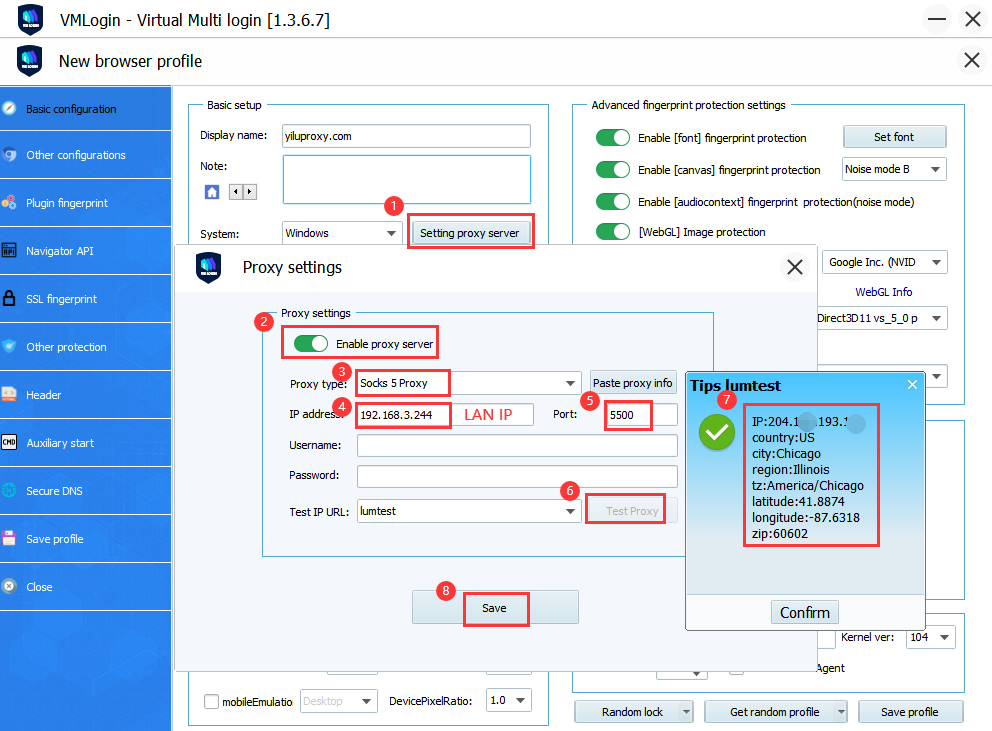992x731 pixels.
Task: Open the Google Inc. (NVID vendor dropdown
Action: (x=884, y=262)
